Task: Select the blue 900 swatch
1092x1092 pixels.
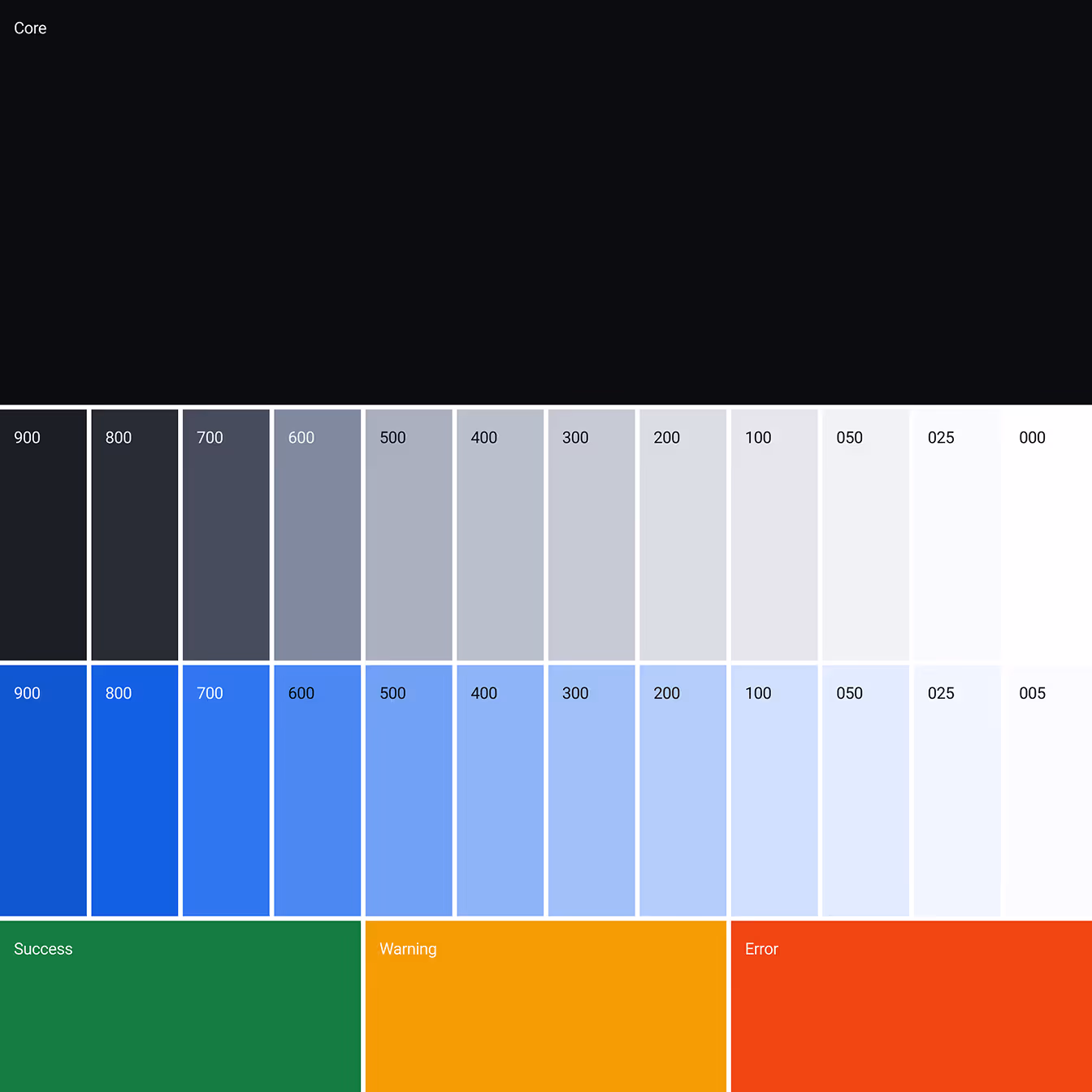Action: (43, 791)
